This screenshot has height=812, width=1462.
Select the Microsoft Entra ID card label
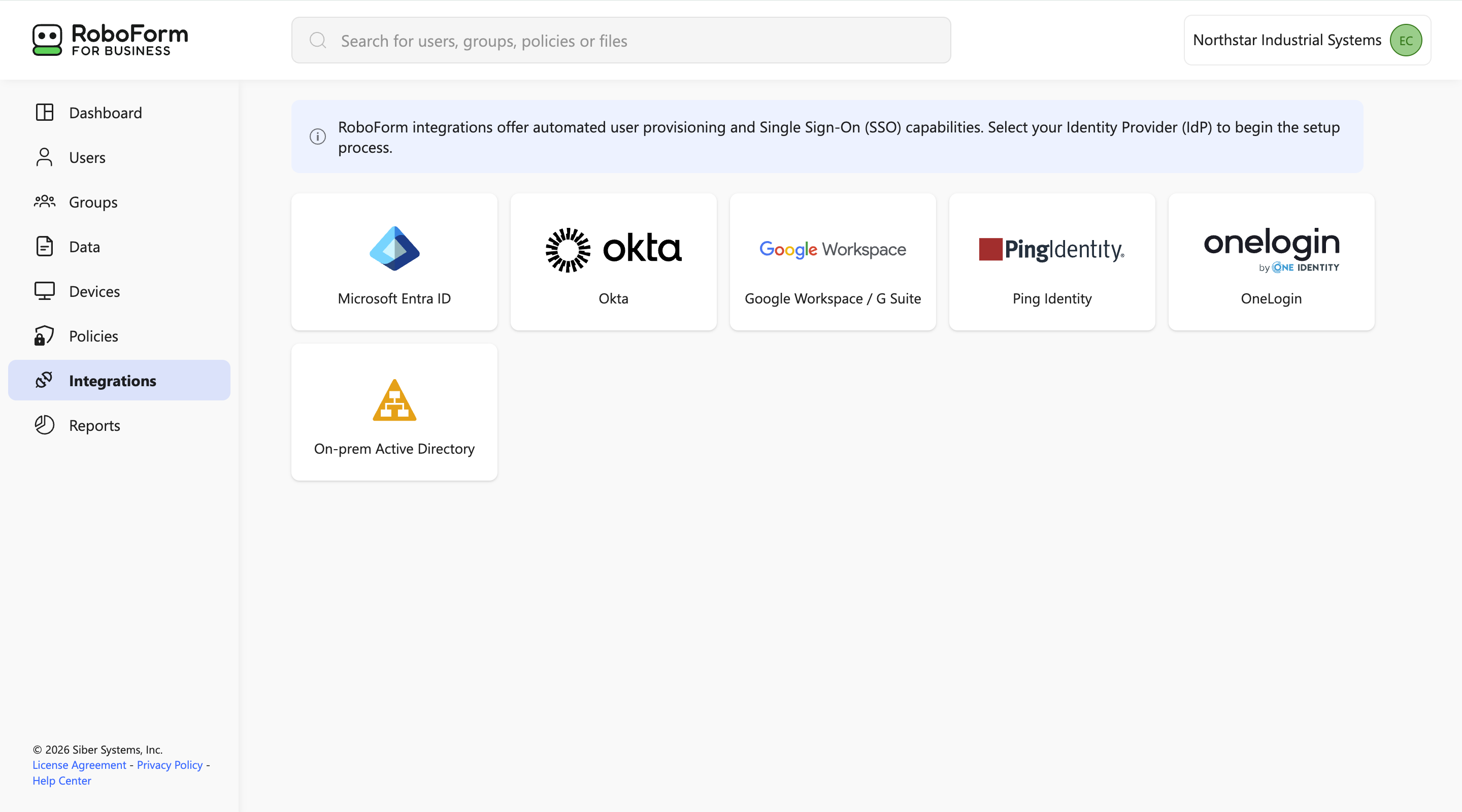pyautogui.click(x=394, y=298)
